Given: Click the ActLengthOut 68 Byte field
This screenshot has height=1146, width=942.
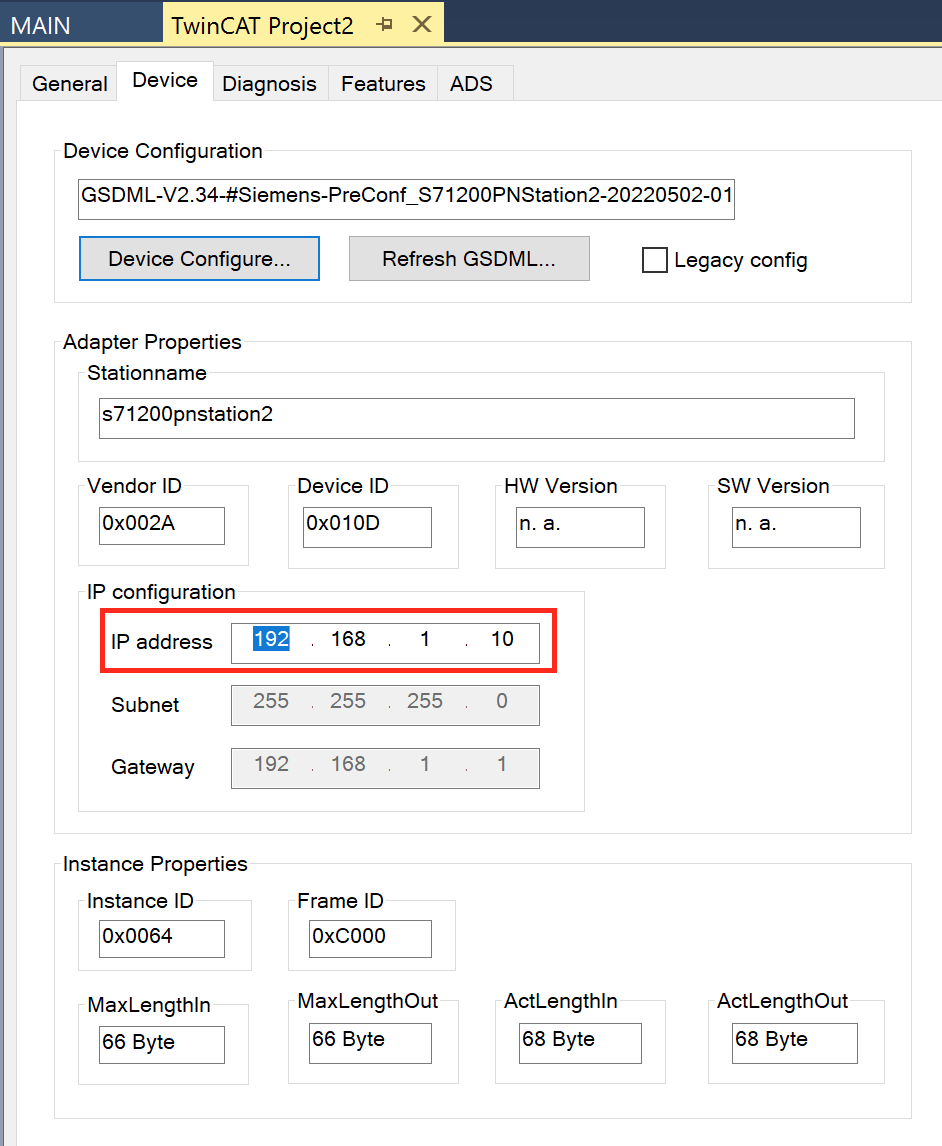Looking at the screenshot, I should tap(795, 1043).
